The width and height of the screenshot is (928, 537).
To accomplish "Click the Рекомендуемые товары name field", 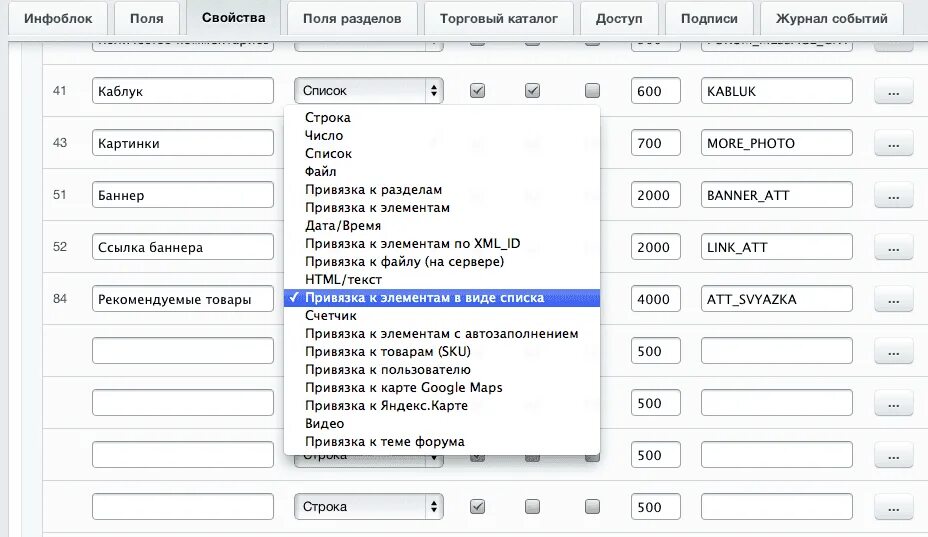I will 182,299.
